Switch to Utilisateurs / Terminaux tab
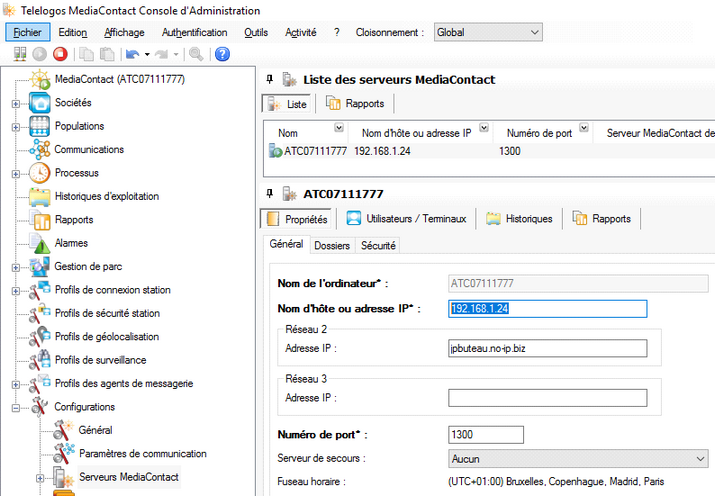 coord(406,219)
